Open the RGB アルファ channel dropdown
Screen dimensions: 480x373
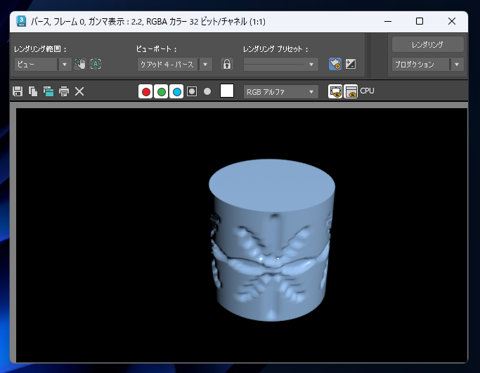[281, 92]
